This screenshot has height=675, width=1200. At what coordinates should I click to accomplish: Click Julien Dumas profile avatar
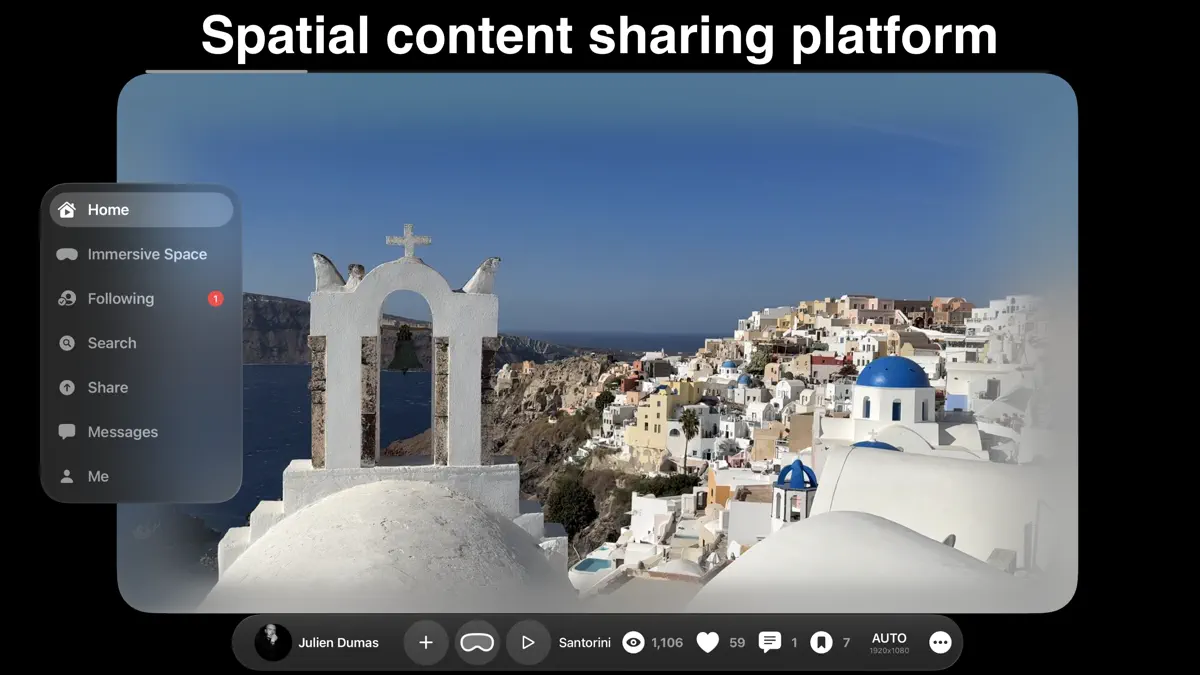click(273, 642)
